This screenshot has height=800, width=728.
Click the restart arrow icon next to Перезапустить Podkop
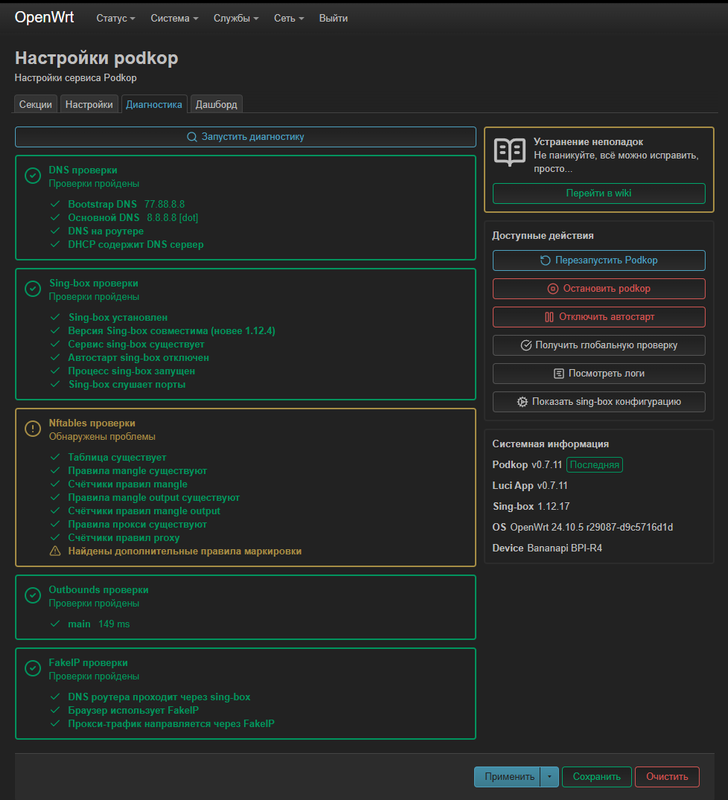click(x=545, y=261)
